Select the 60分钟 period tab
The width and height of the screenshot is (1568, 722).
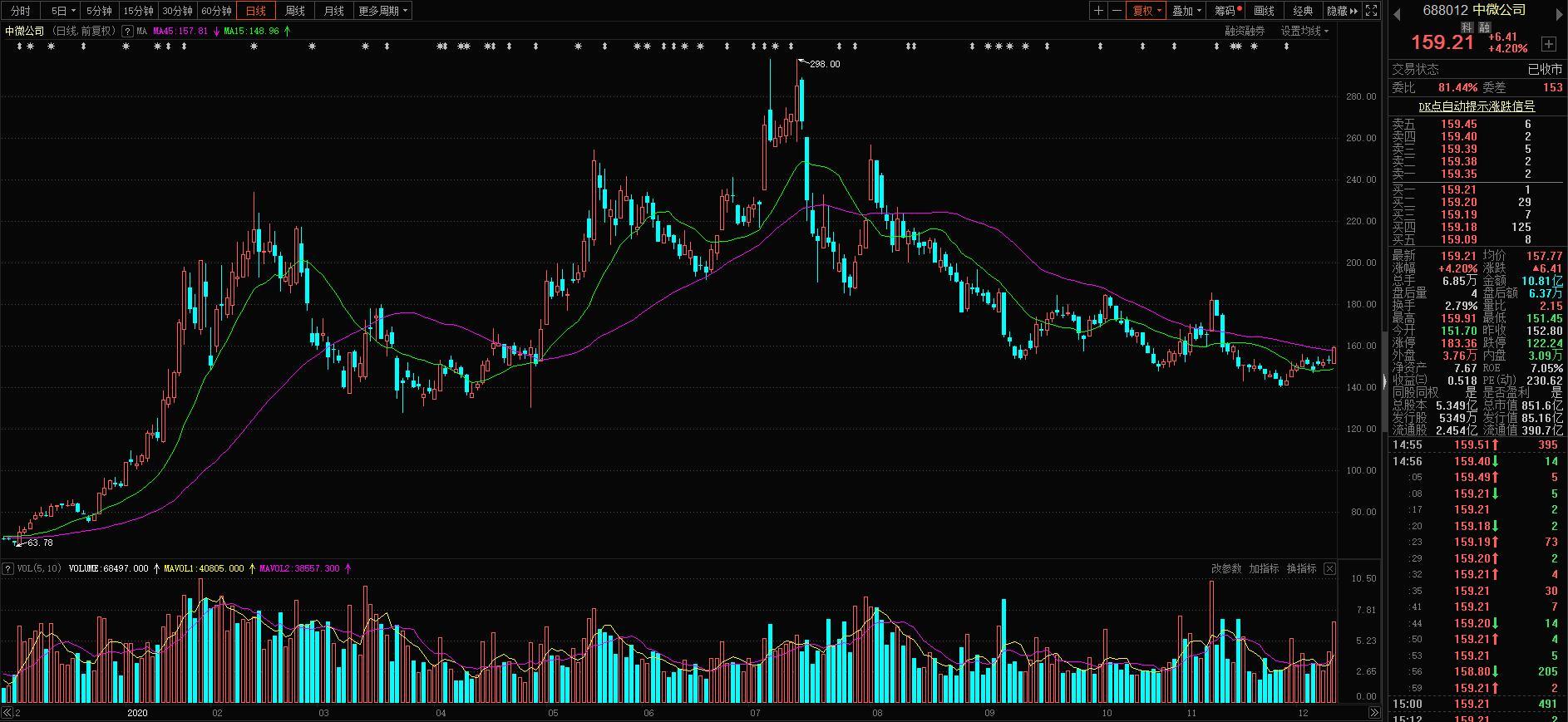(x=216, y=11)
